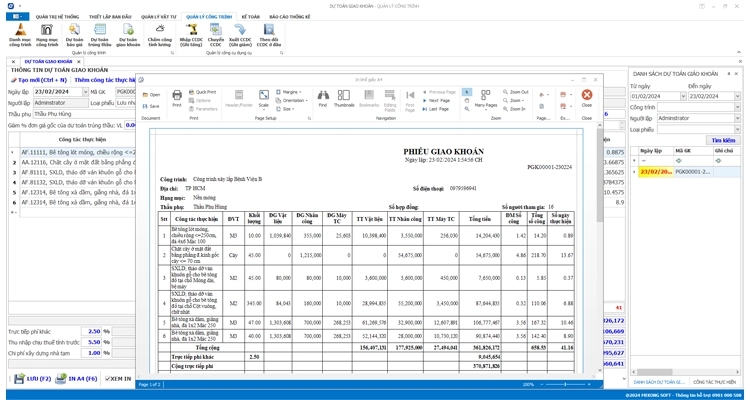750x400 pixels.
Task: Click the Tìm kiếm search button
Action: tap(723, 140)
